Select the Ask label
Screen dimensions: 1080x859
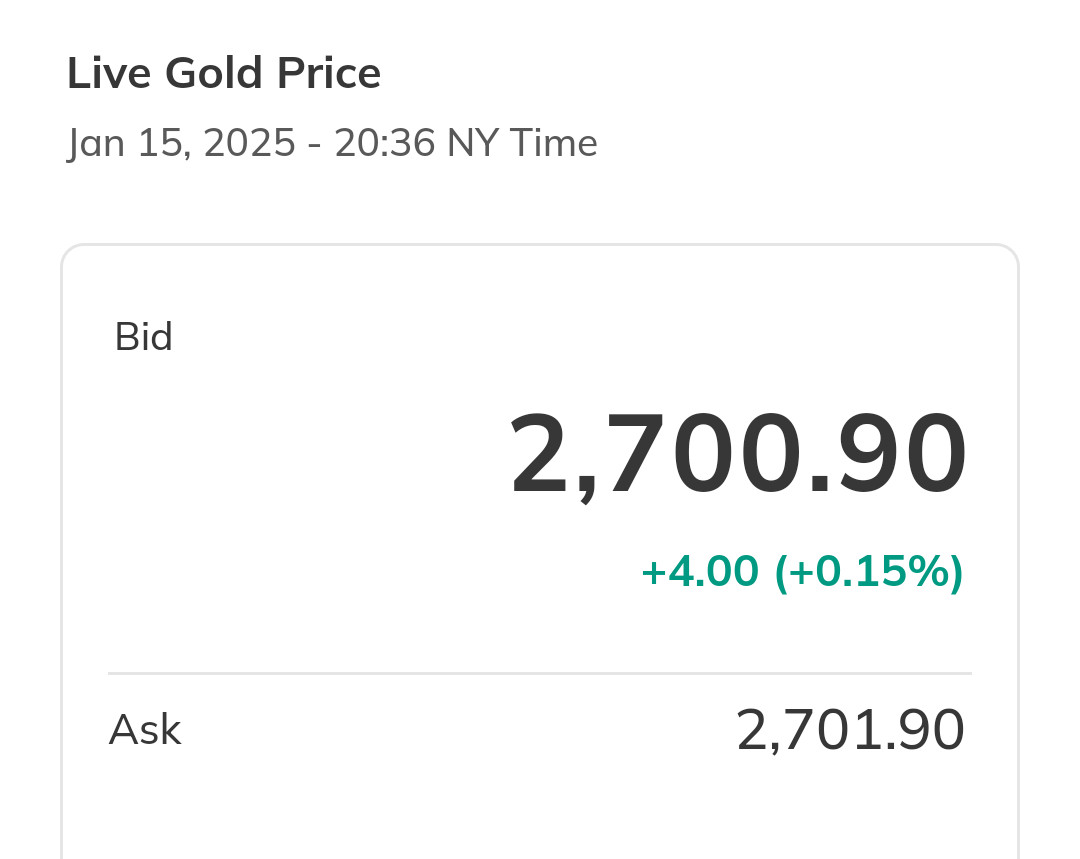[x=145, y=730]
